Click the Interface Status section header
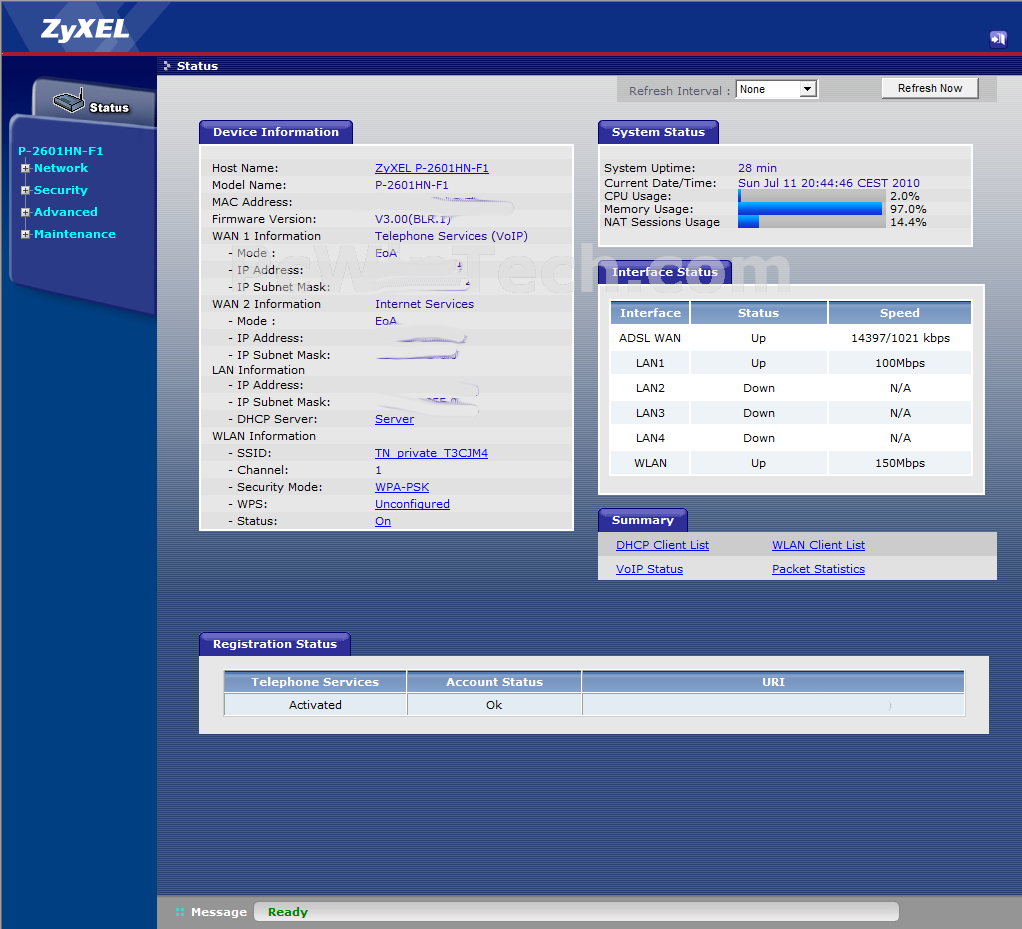The width and height of the screenshot is (1022, 929). point(665,273)
